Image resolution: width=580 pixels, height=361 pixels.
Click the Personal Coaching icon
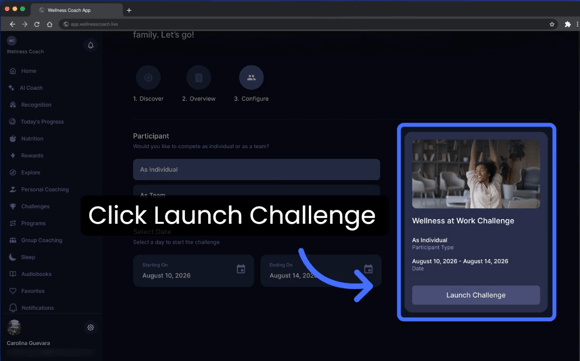click(13, 189)
